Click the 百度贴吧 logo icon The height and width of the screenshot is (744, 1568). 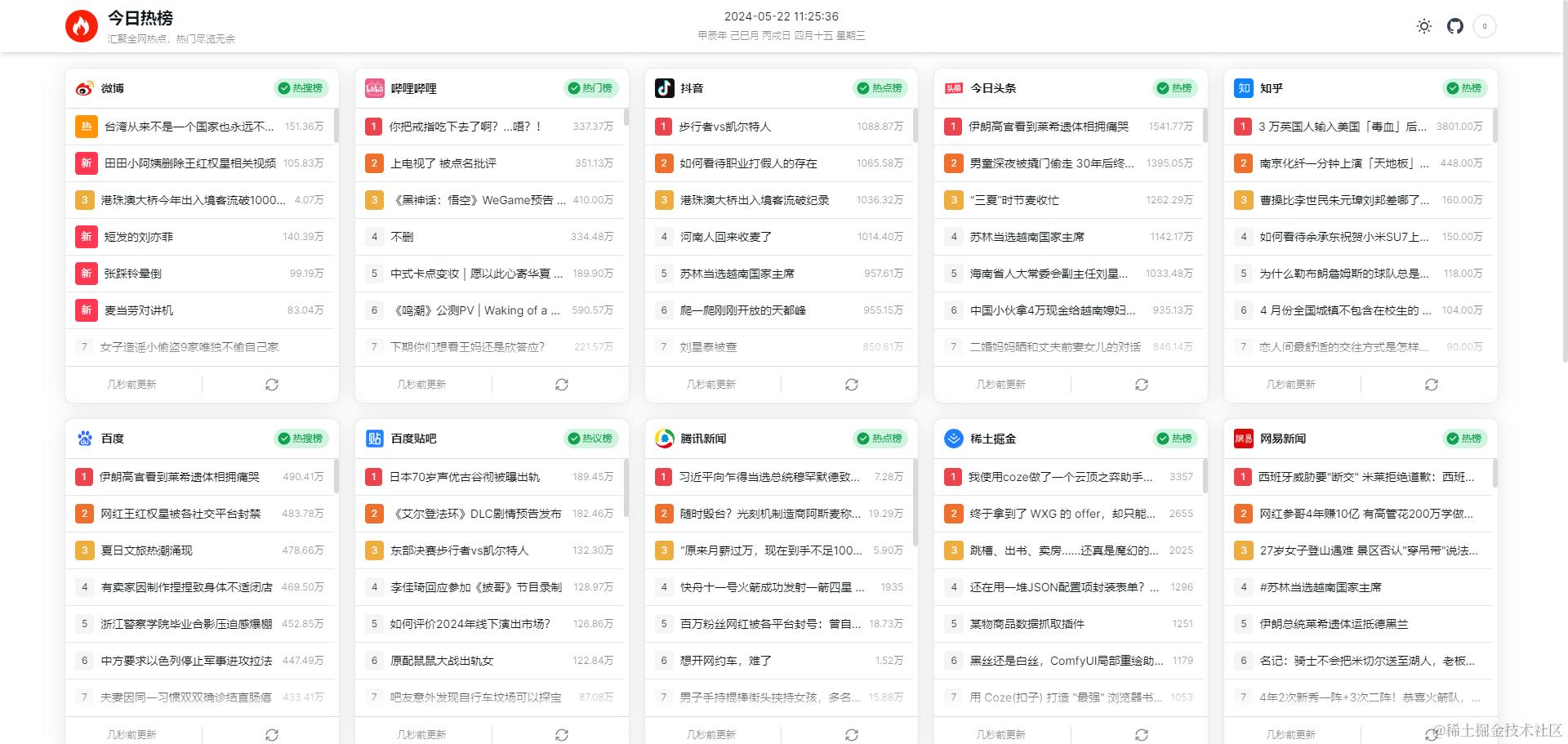[x=374, y=439]
